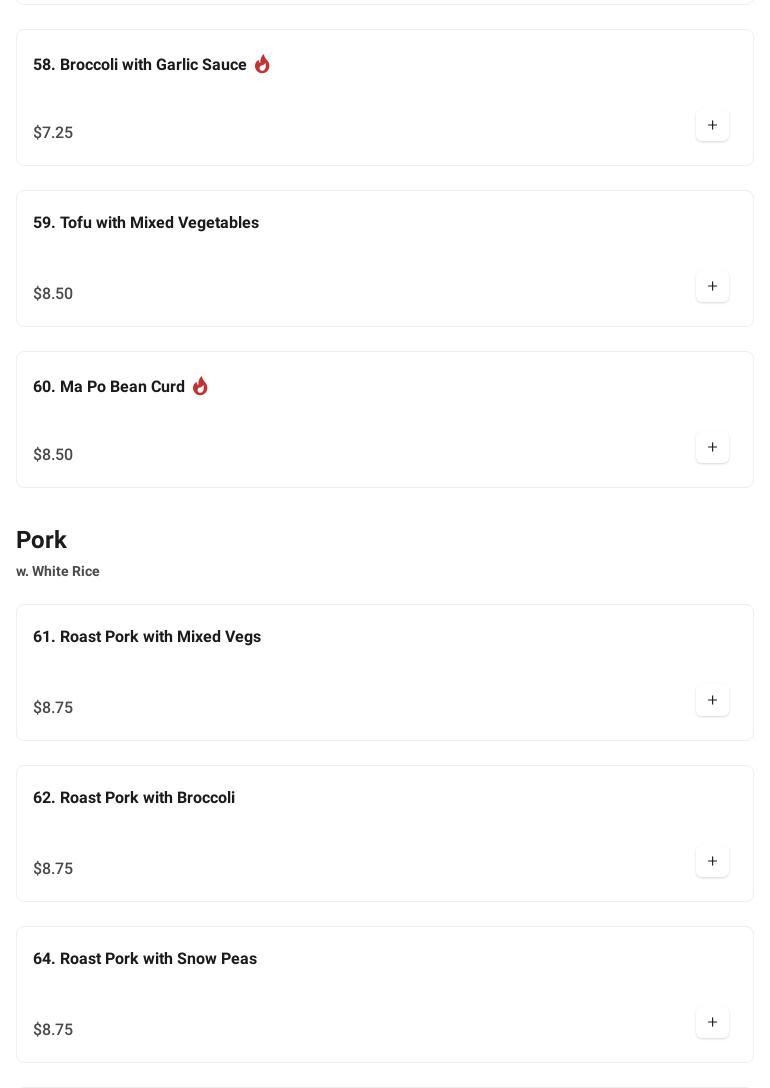Click spicy flame icon beside Broccoli with Garlic Sauce

(262, 64)
